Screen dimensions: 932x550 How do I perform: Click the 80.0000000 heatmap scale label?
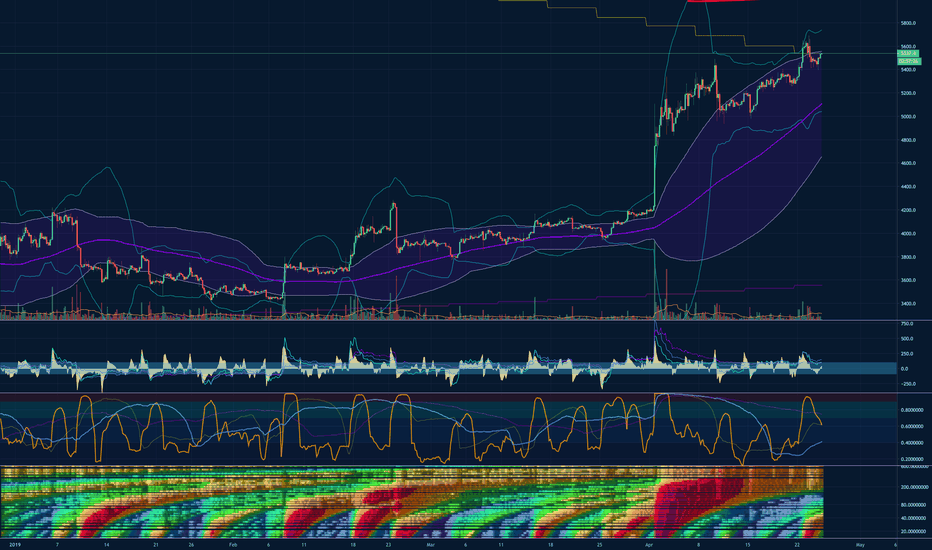point(913,505)
